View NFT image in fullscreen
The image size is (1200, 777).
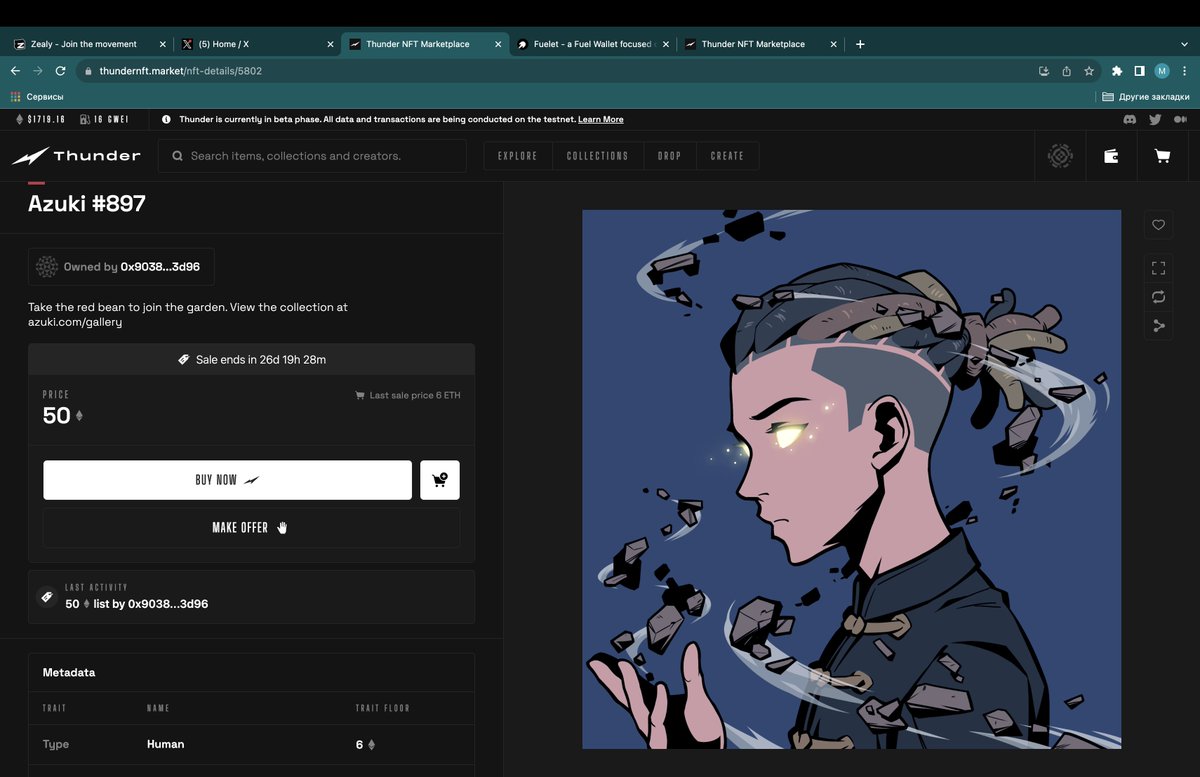1159,268
